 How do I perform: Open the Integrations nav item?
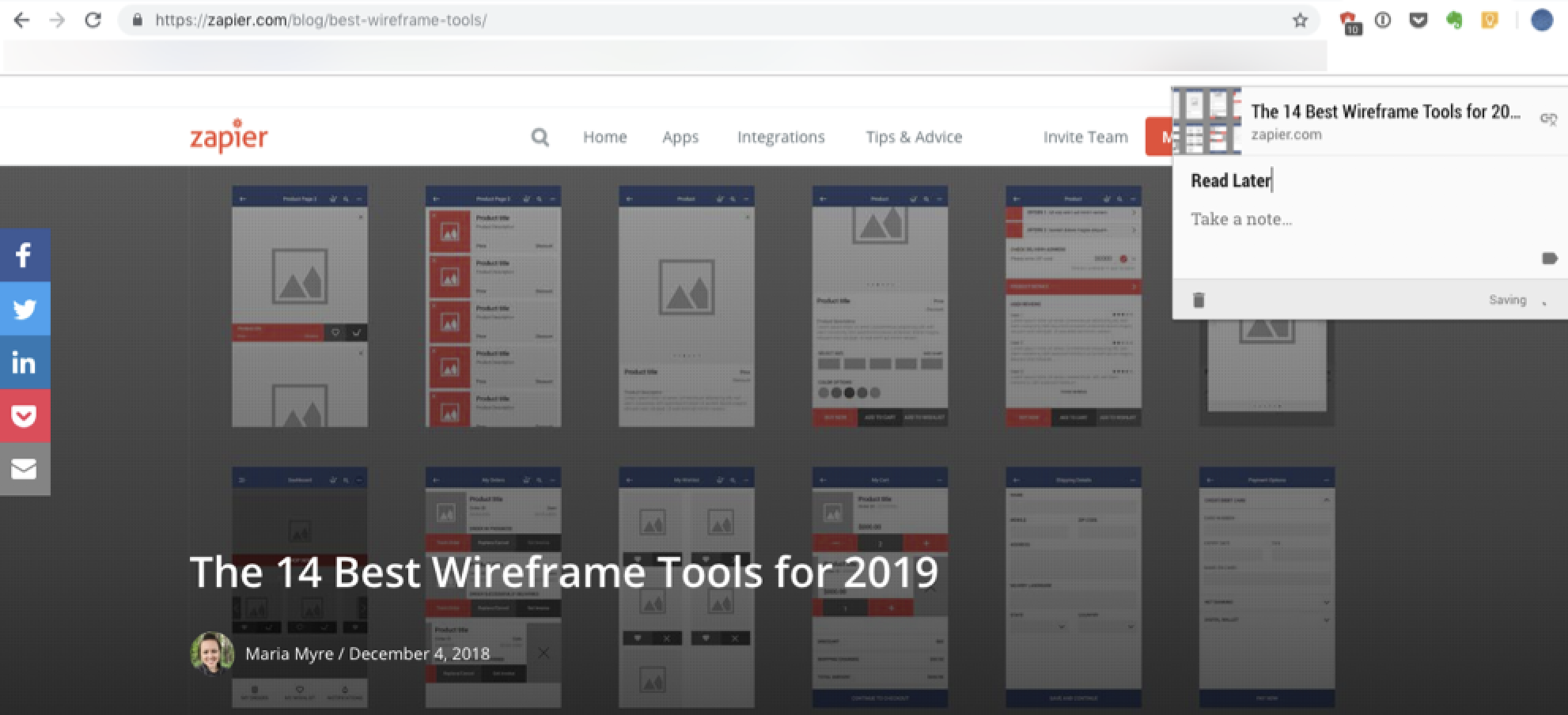781,138
